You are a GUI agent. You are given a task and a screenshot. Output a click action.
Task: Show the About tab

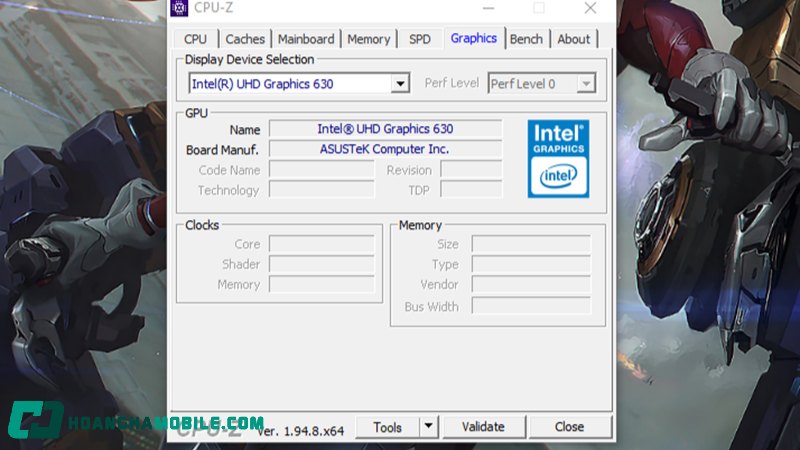(573, 39)
